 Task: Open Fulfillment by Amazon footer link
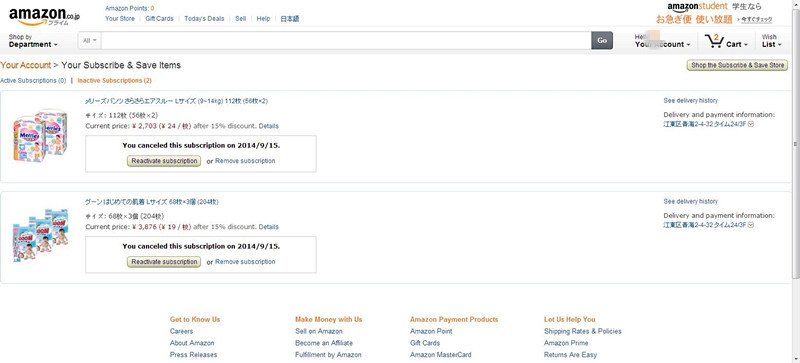pos(328,355)
